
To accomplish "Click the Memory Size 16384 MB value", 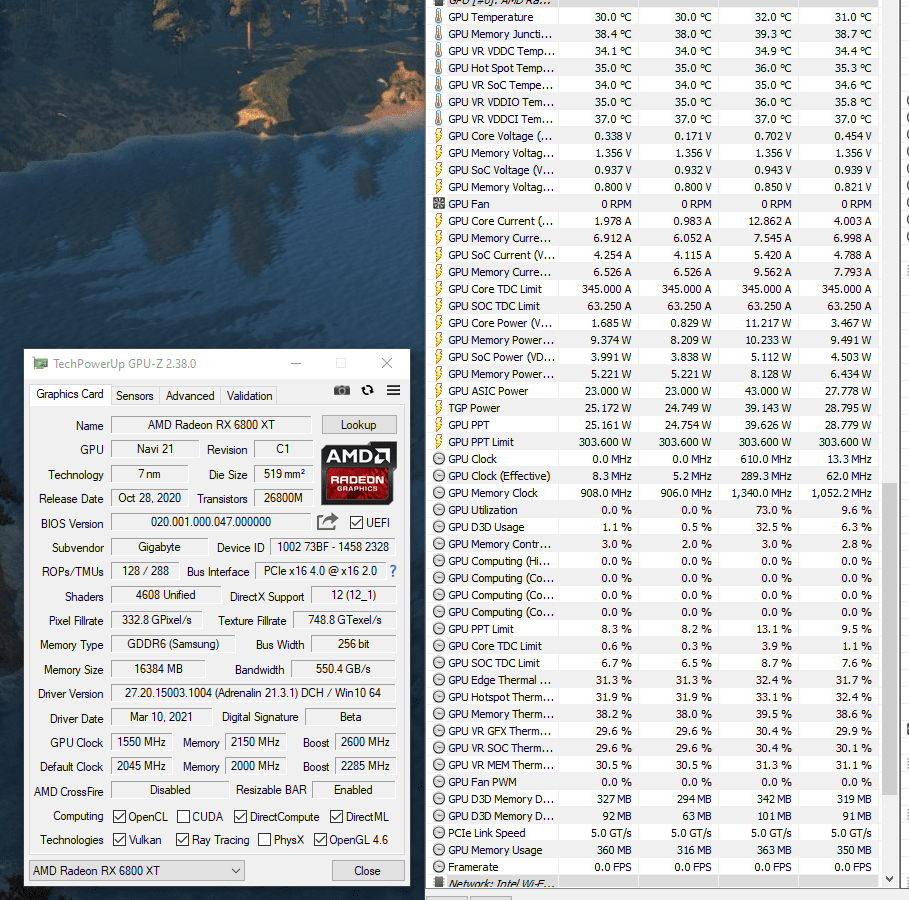I will 158,669.
